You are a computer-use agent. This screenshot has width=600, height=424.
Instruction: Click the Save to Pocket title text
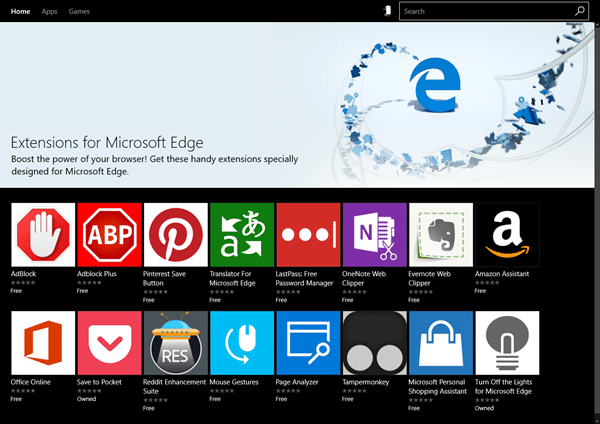pos(99,382)
